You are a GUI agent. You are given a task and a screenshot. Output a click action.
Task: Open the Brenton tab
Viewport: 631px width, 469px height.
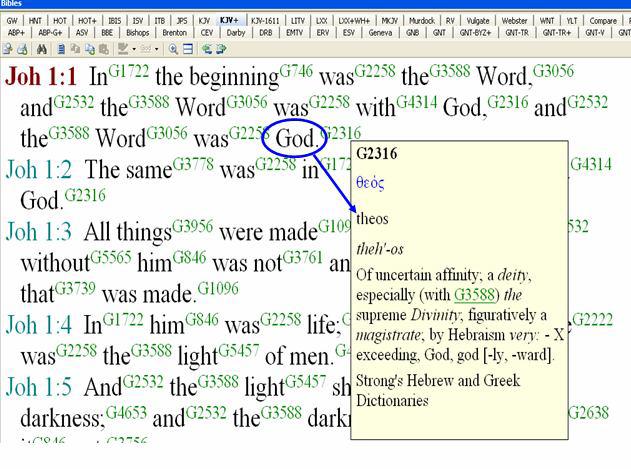(x=174, y=33)
